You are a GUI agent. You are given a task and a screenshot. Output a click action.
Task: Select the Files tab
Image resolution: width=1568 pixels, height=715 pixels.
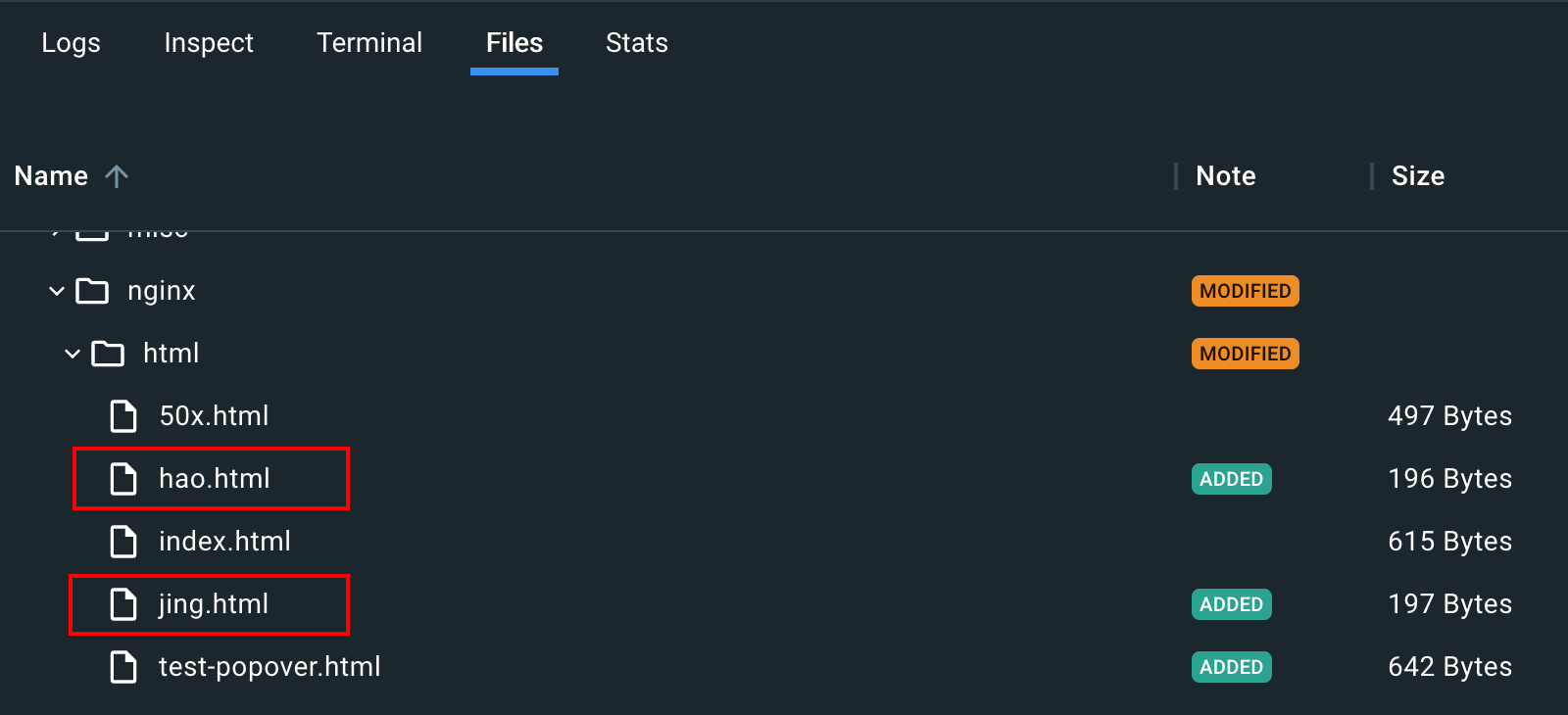[514, 43]
